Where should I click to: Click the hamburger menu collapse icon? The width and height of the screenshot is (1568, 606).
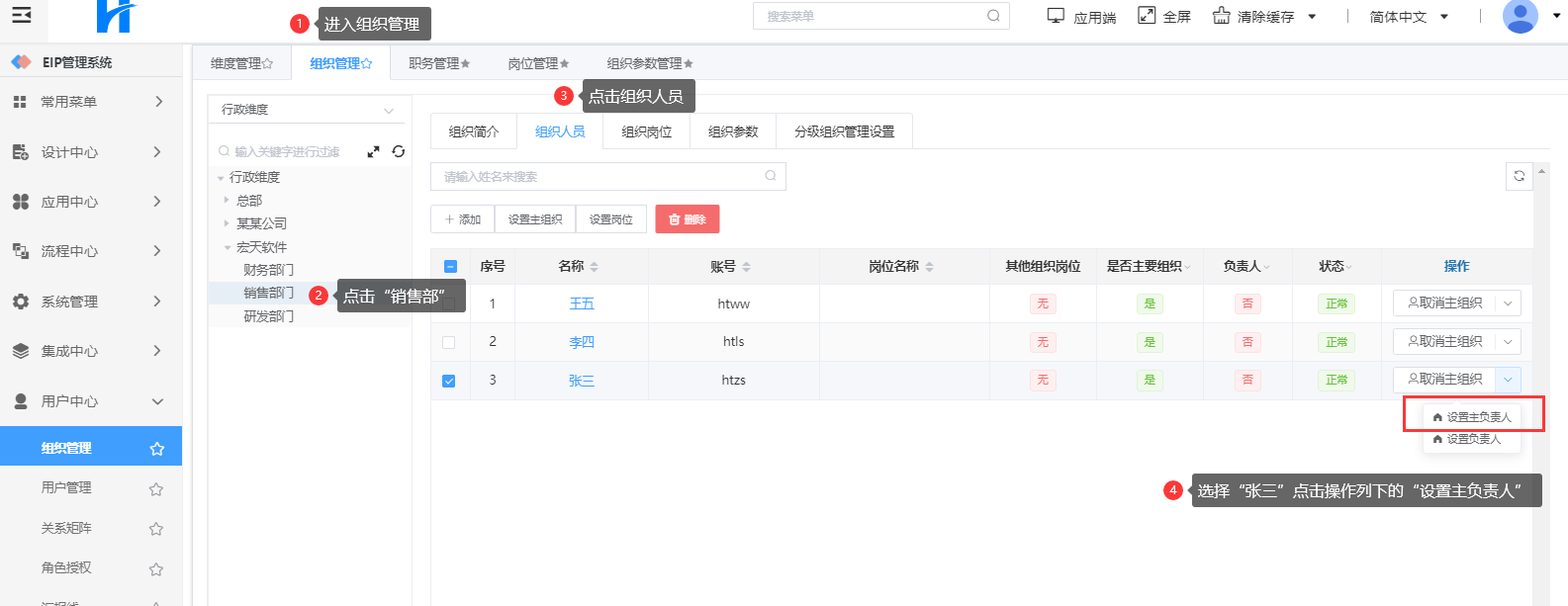pyautogui.click(x=21, y=15)
